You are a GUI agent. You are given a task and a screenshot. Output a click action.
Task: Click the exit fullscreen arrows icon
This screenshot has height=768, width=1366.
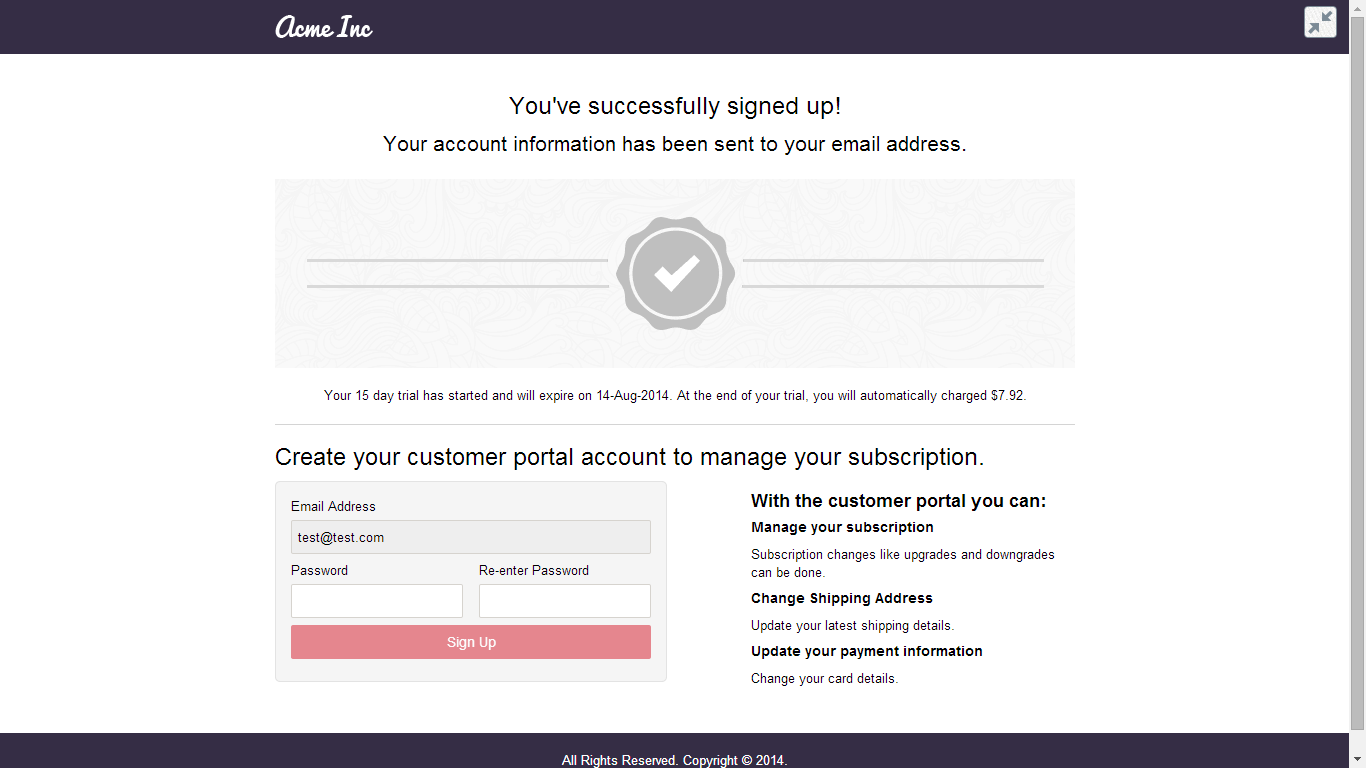point(1320,22)
